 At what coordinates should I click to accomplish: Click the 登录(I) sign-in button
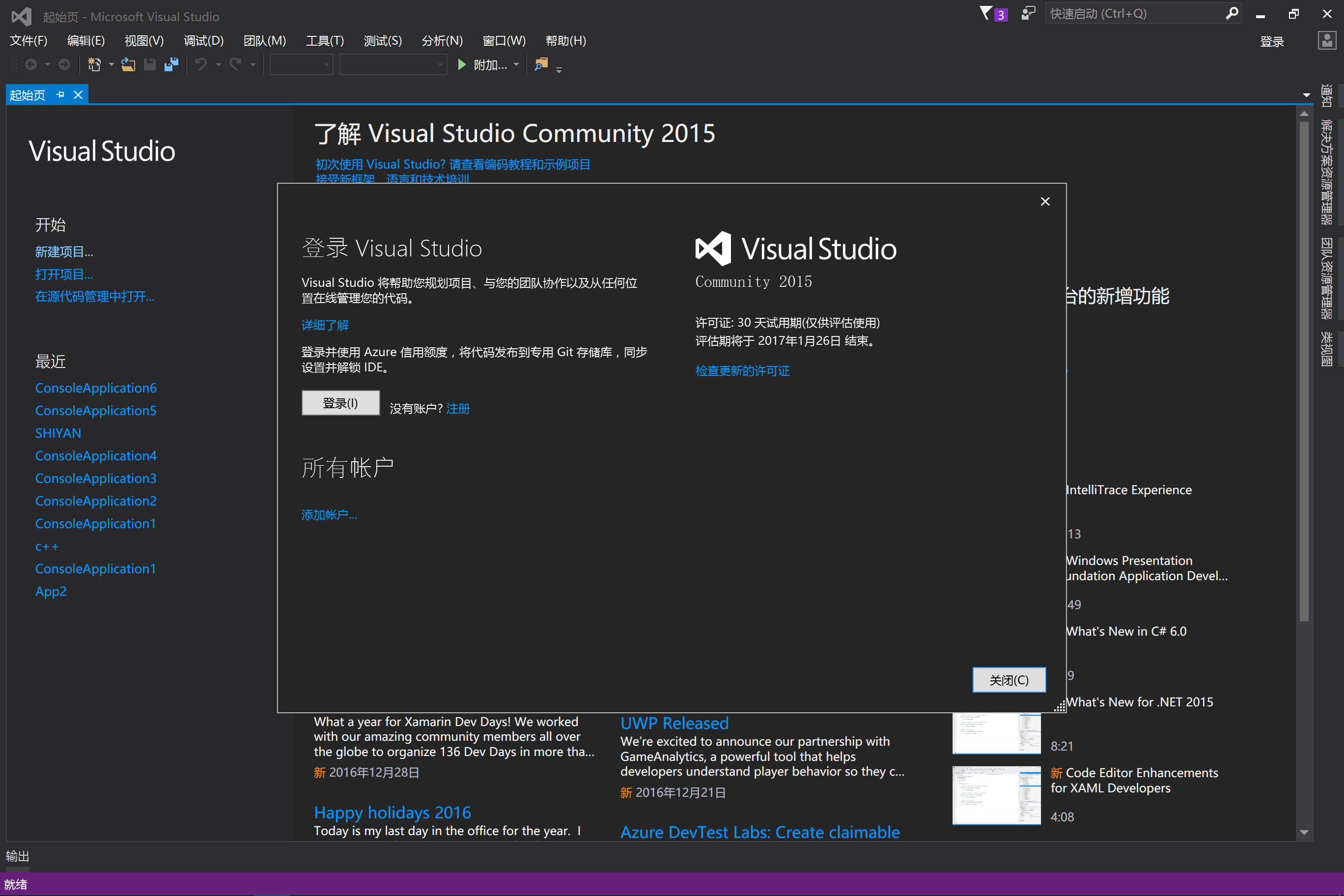coord(340,403)
